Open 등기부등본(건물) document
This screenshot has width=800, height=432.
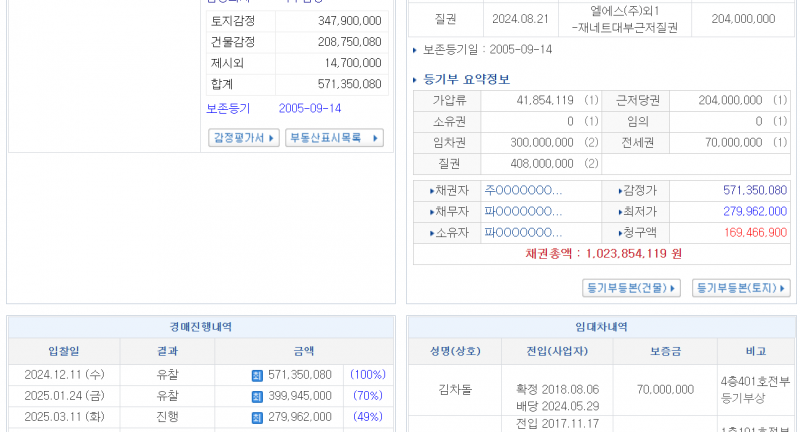click(631, 288)
